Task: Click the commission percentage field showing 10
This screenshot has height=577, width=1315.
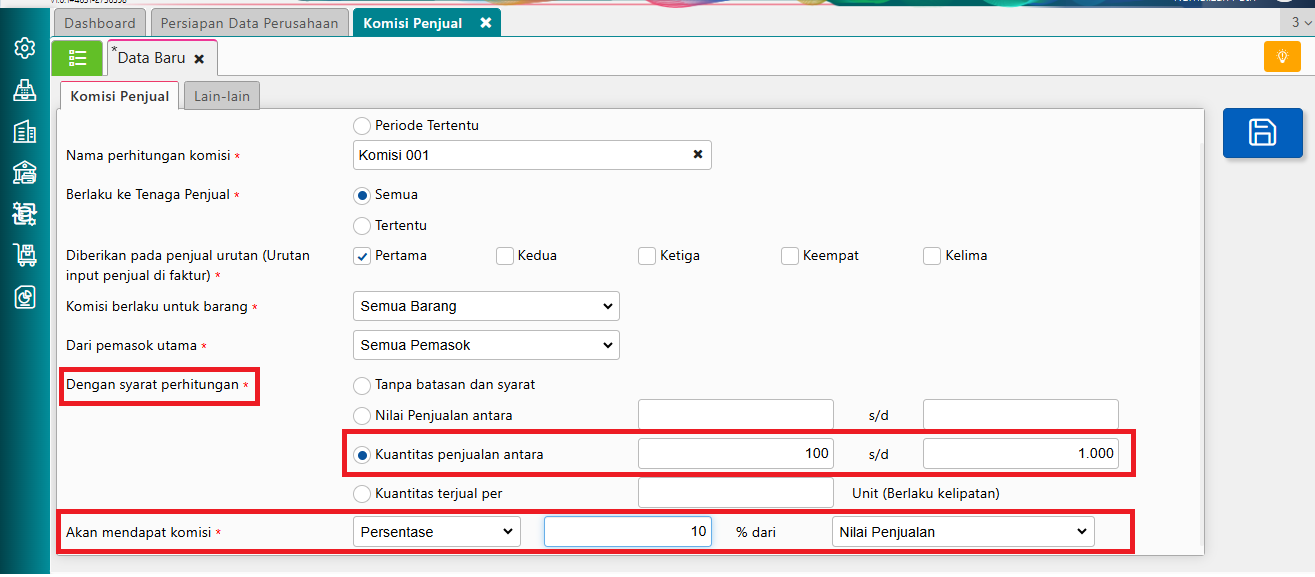Action: tap(628, 532)
